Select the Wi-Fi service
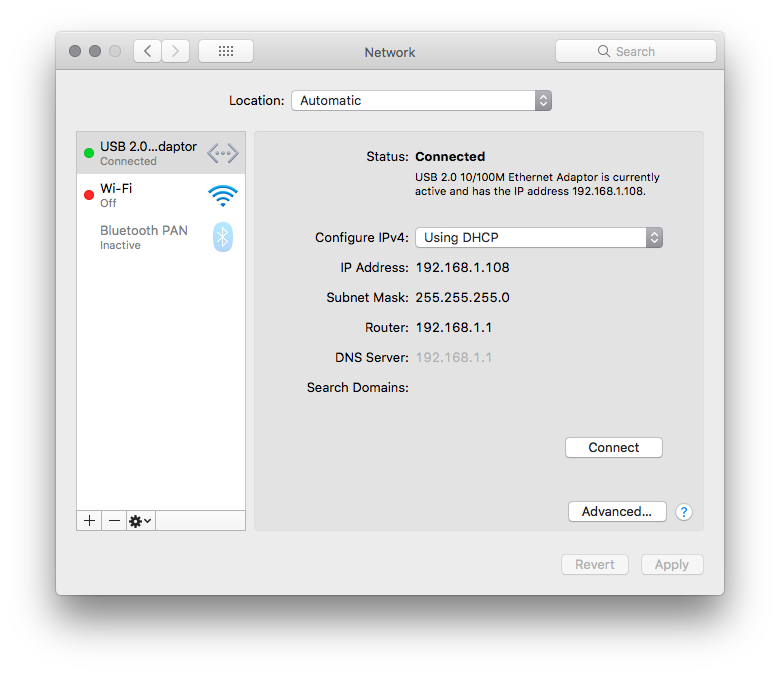 pyautogui.click(x=161, y=195)
